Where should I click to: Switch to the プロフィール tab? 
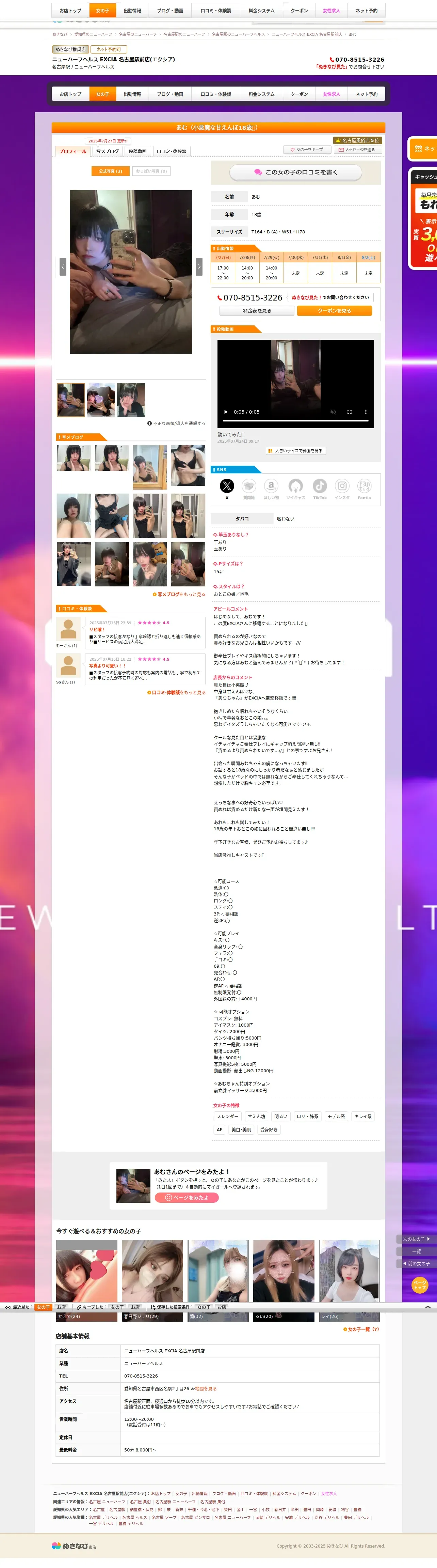tap(72, 151)
